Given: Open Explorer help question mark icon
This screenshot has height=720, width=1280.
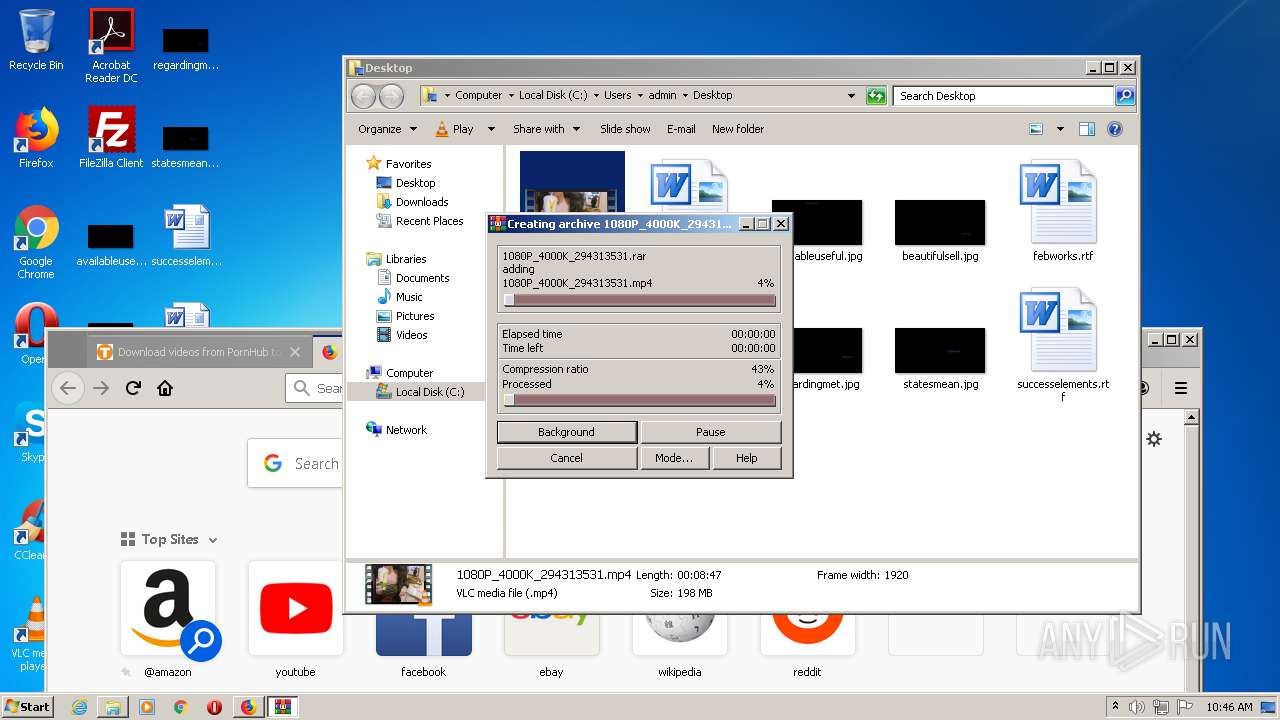Looking at the screenshot, I should click(1115, 129).
